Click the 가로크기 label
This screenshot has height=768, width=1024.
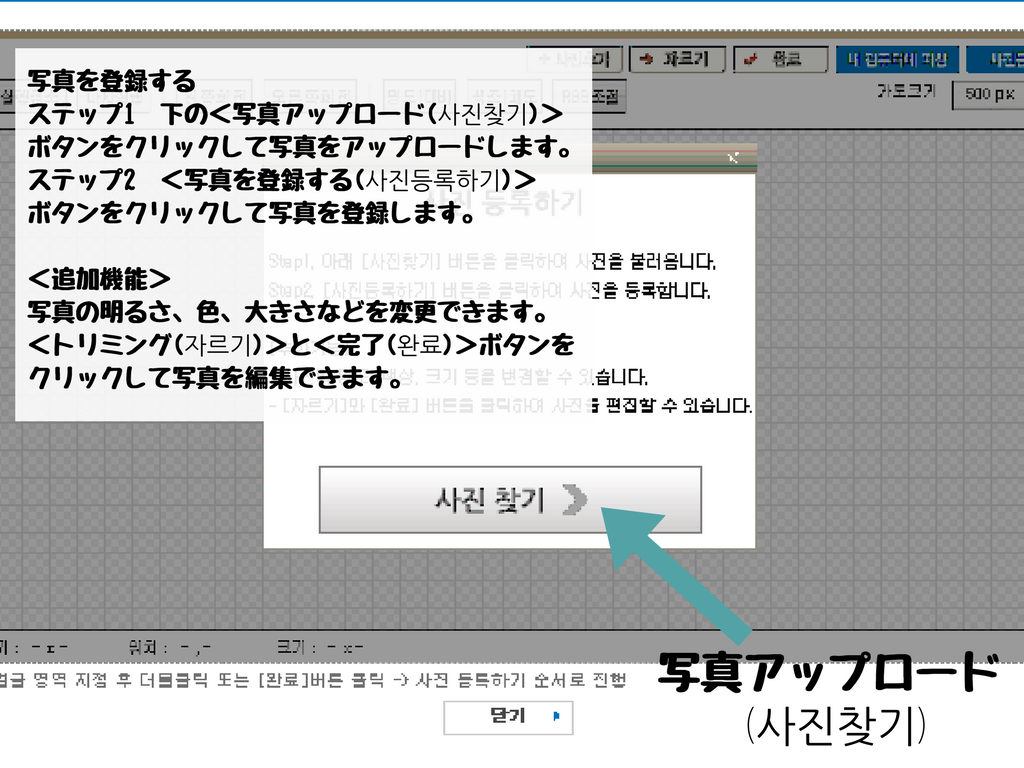click(x=906, y=91)
